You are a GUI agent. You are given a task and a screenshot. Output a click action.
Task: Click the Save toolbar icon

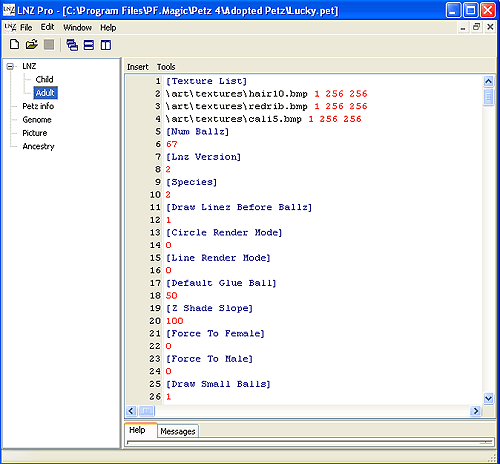tap(49, 45)
